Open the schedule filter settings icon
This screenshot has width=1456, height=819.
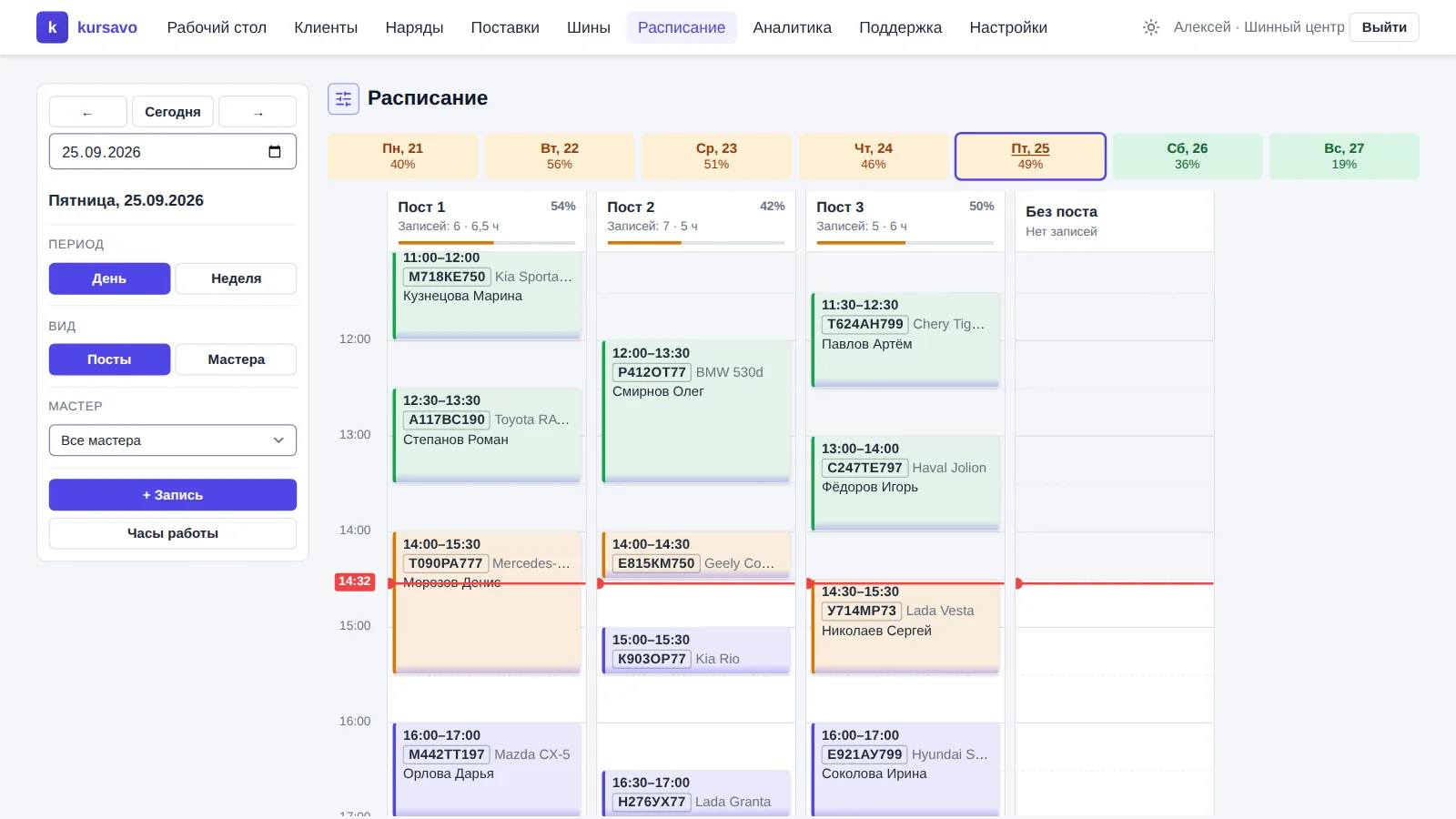coord(343,98)
